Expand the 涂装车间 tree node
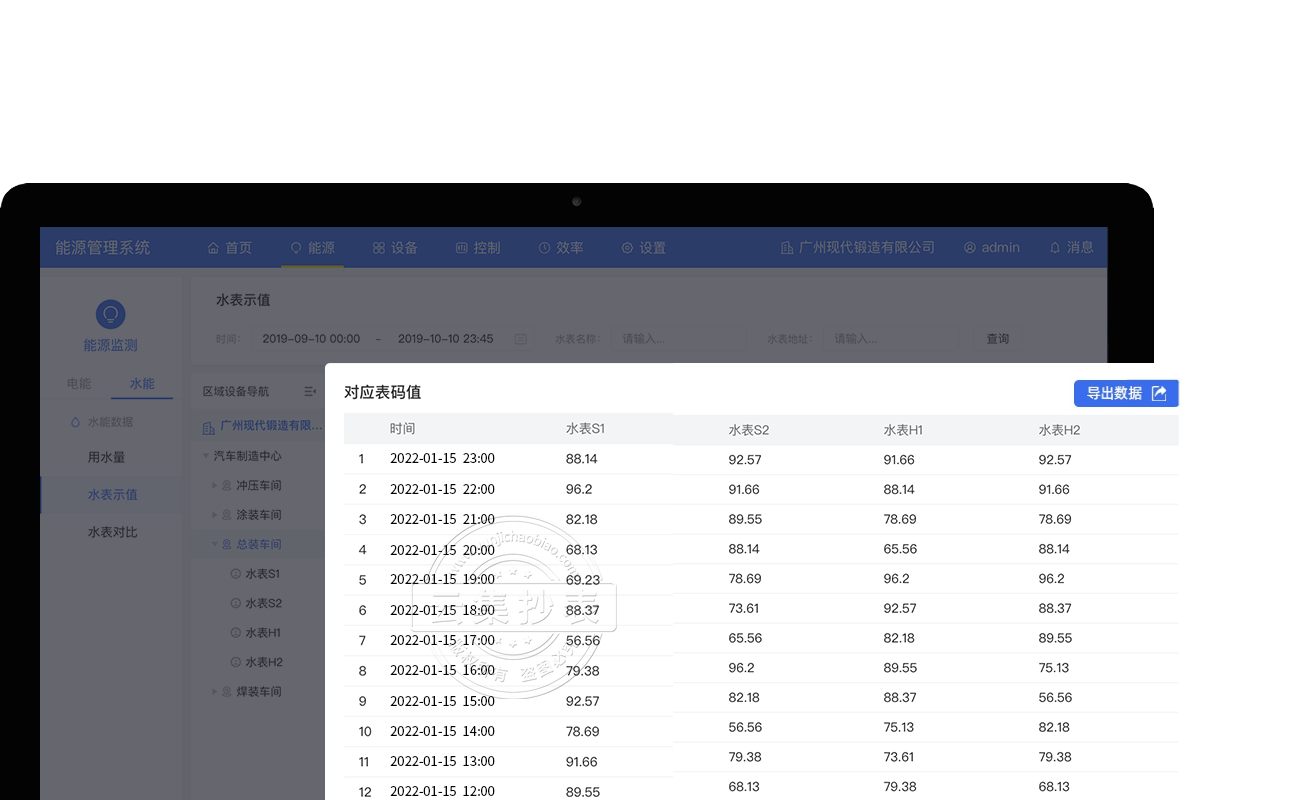Screen dimensions: 1300x800 tap(214, 515)
